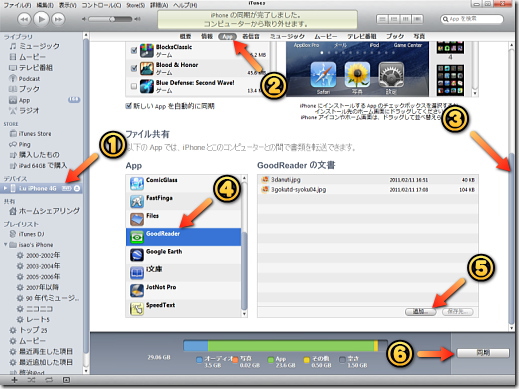Viewport: 519px width, 389px height.
Task: Collapse isao's iPhone playlist folder
Action: pos(5,245)
